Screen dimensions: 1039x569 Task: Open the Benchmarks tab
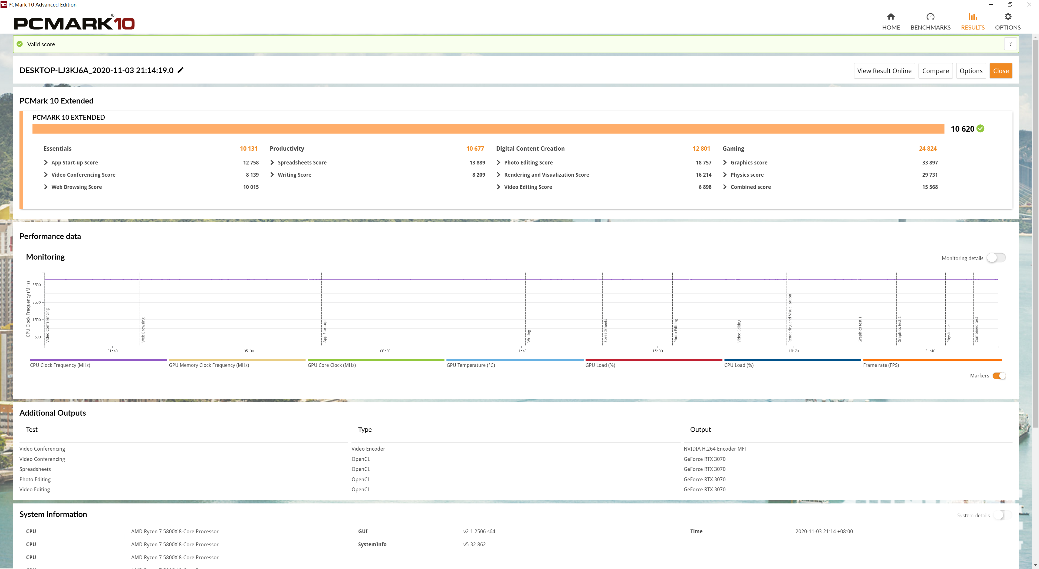pyautogui.click(x=930, y=21)
